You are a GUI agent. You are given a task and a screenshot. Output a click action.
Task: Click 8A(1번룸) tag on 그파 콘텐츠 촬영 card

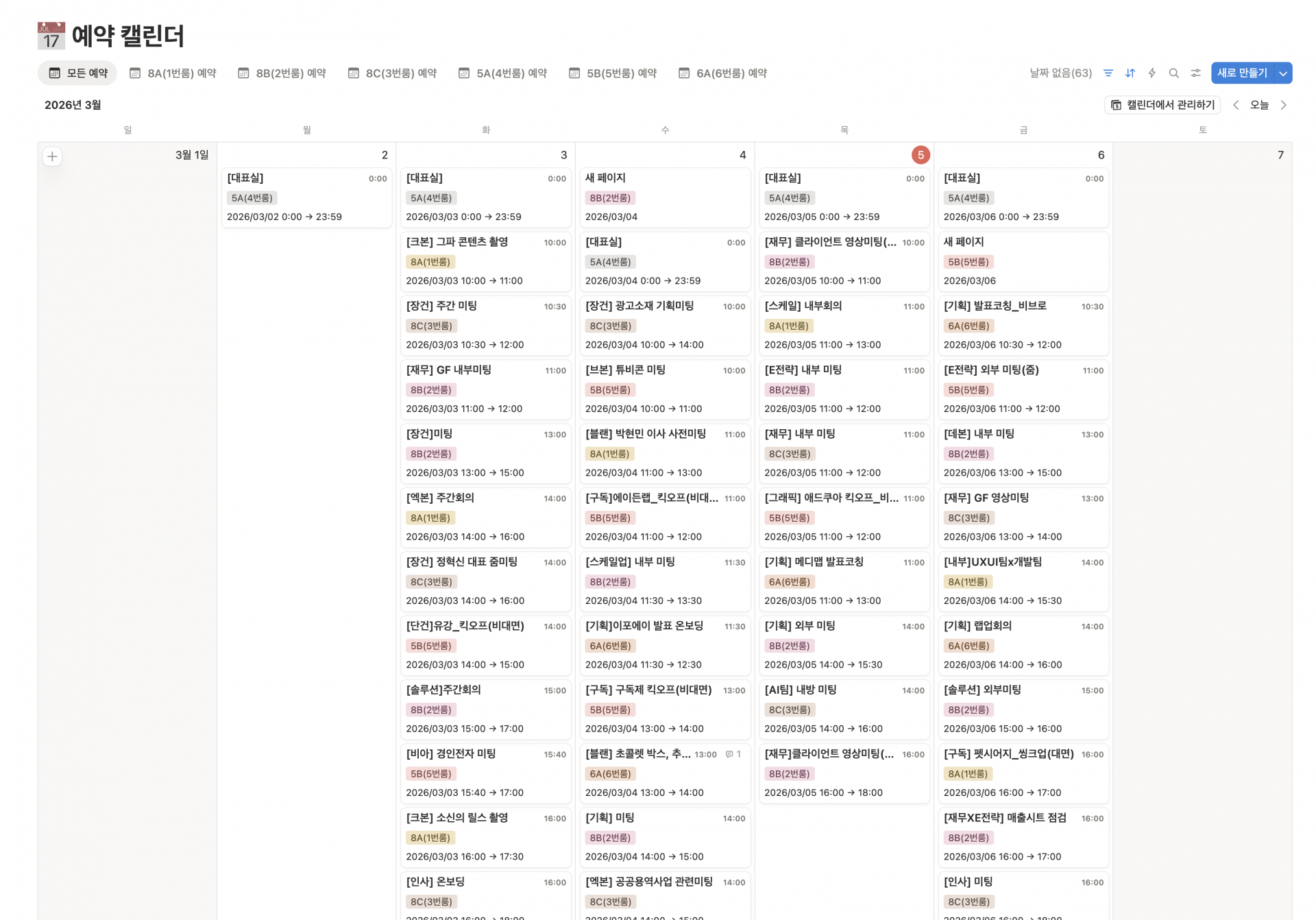[430, 262]
